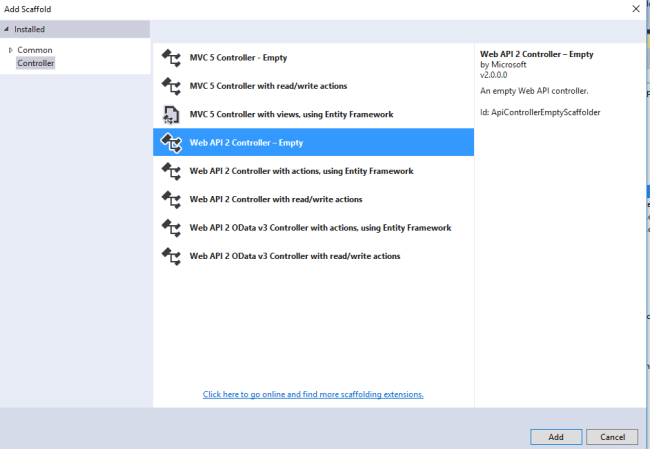650x449 pixels.
Task: Select Web API 2 Controller with read/write actions
Action: tap(313, 199)
